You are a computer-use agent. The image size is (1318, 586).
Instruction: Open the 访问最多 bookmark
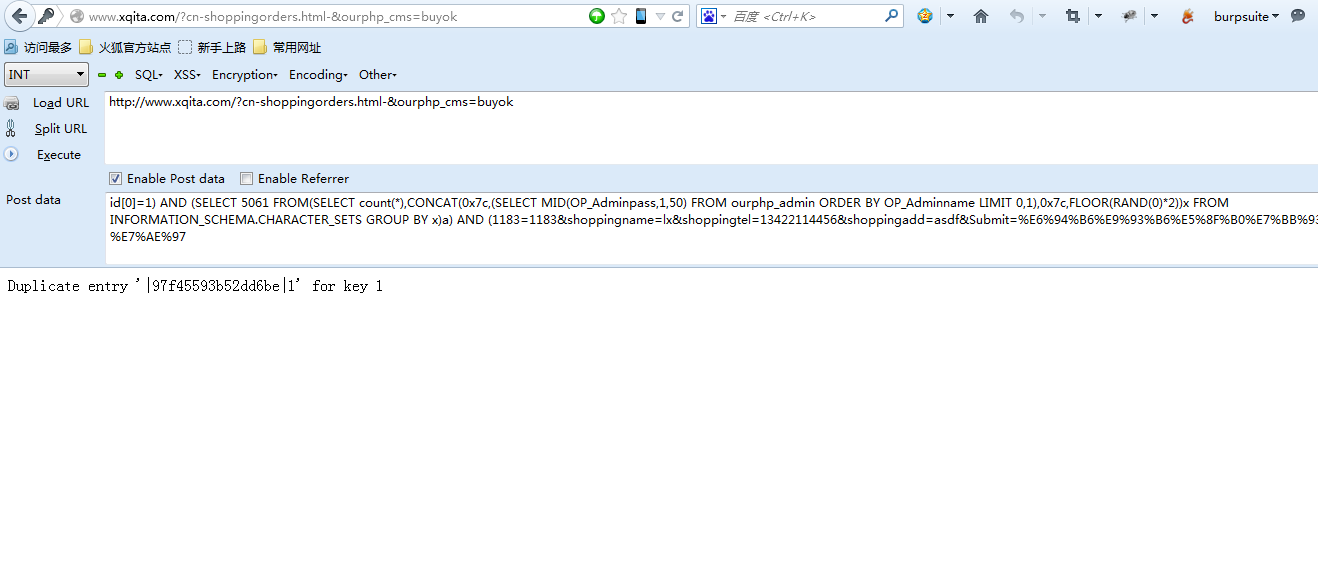point(38,47)
